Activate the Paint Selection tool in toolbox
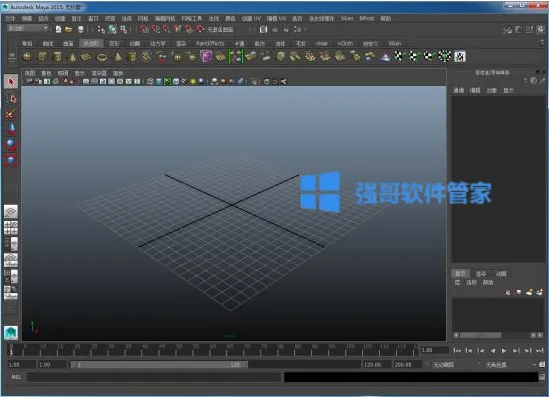549x397 pixels. click(11, 113)
